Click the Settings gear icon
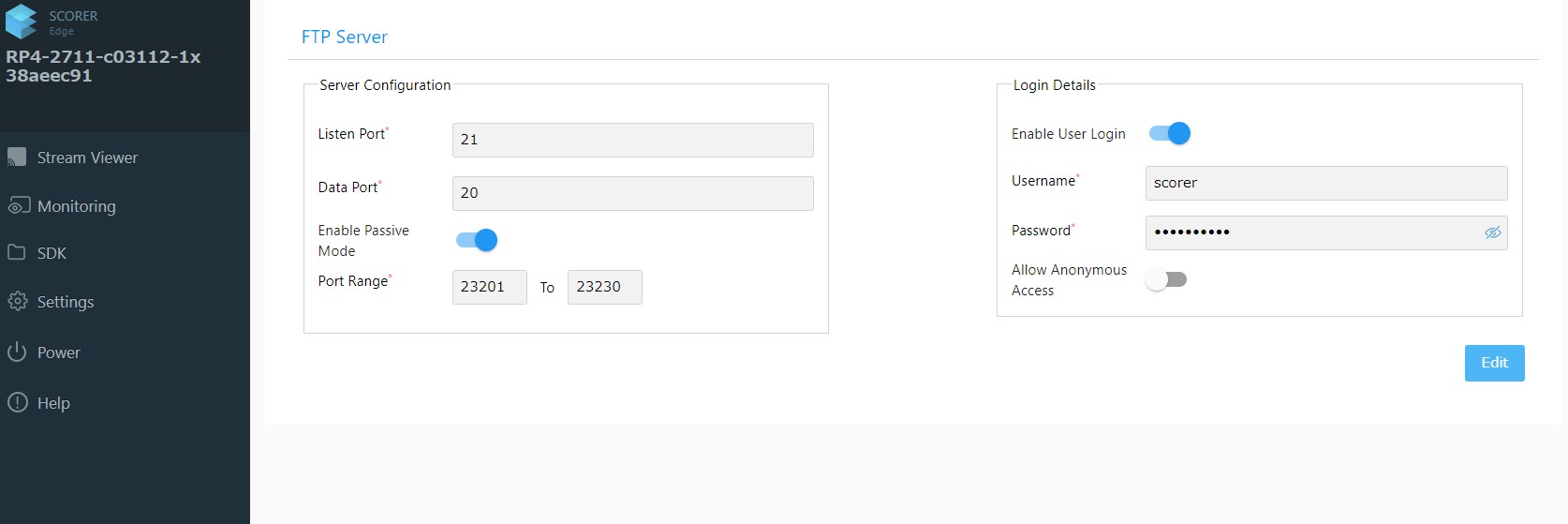The height and width of the screenshot is (524, 1568). [x=17, y=302]
